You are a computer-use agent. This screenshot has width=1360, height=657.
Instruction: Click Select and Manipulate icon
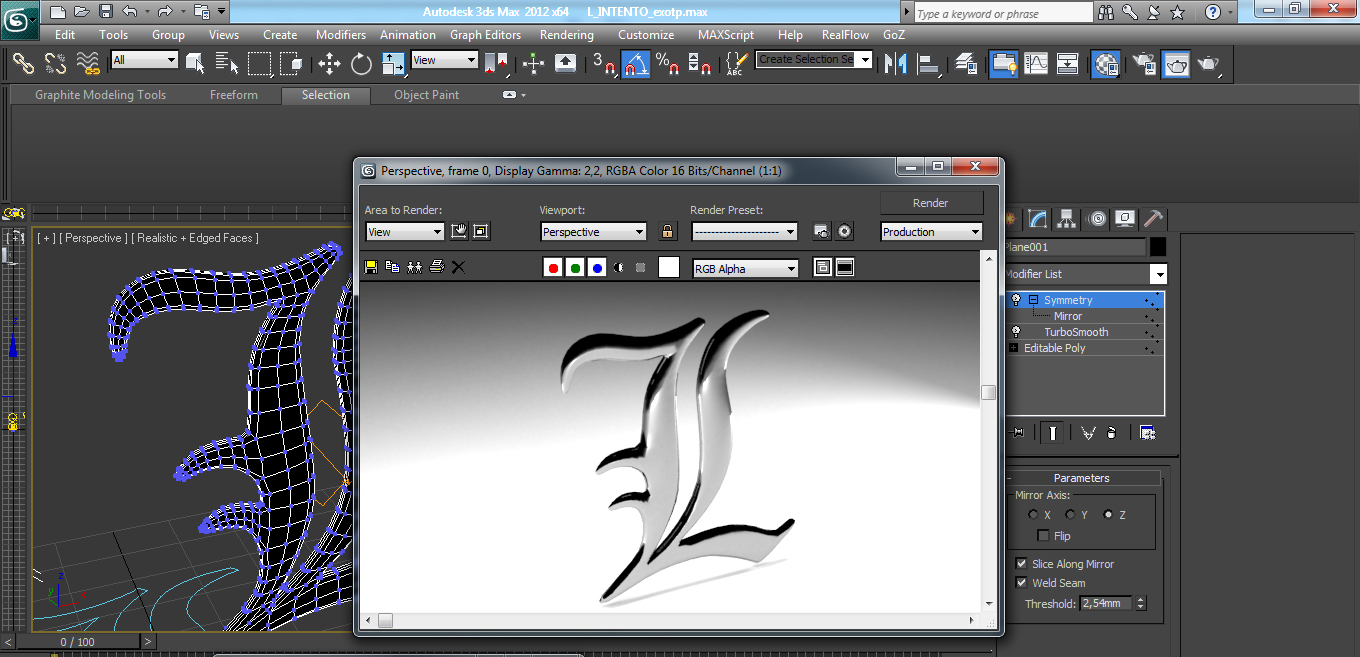534,63
